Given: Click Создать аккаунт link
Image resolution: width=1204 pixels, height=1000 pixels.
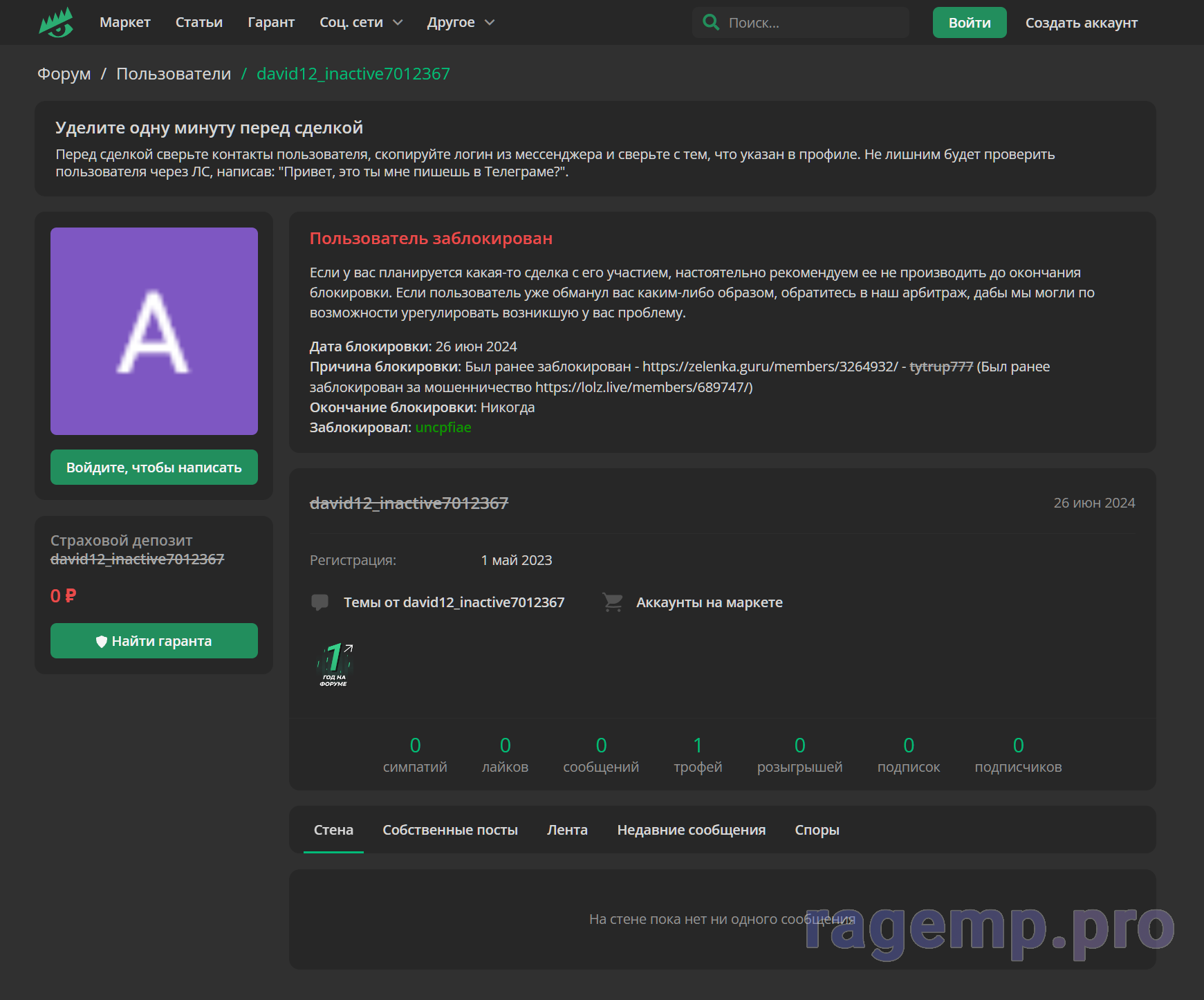Looking at the screenshot, I should click(1081, 23).
